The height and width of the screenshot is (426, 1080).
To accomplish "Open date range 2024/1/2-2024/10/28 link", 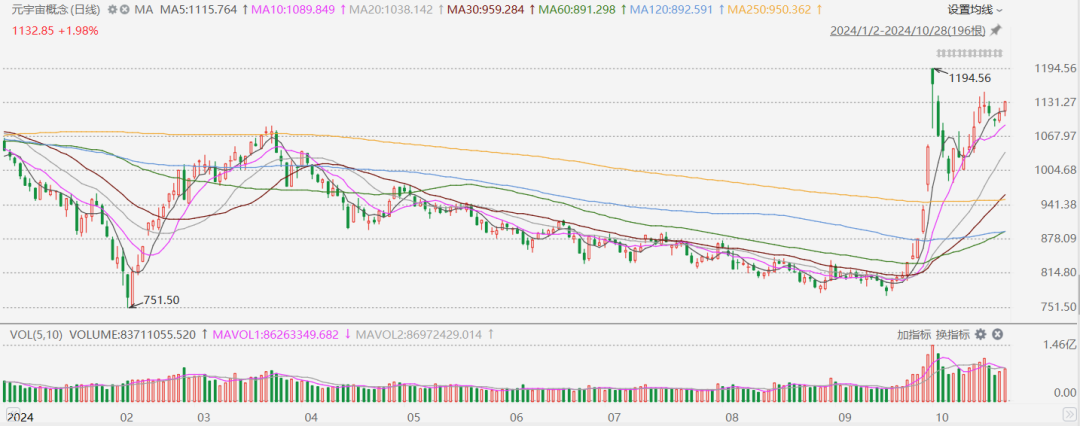I will click(908, 30).
